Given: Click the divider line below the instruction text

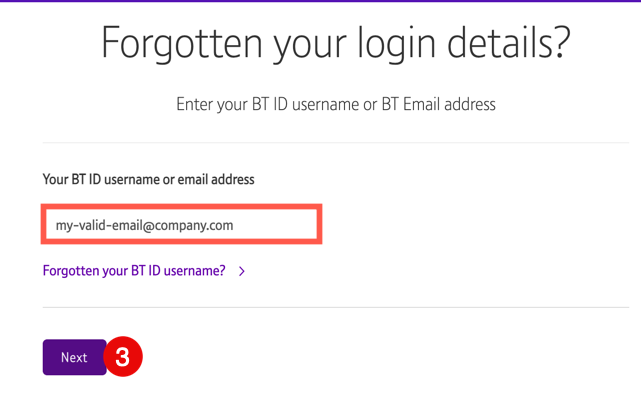Looking at the screenshot, I should pyautogui.click(x=336, y=142).
